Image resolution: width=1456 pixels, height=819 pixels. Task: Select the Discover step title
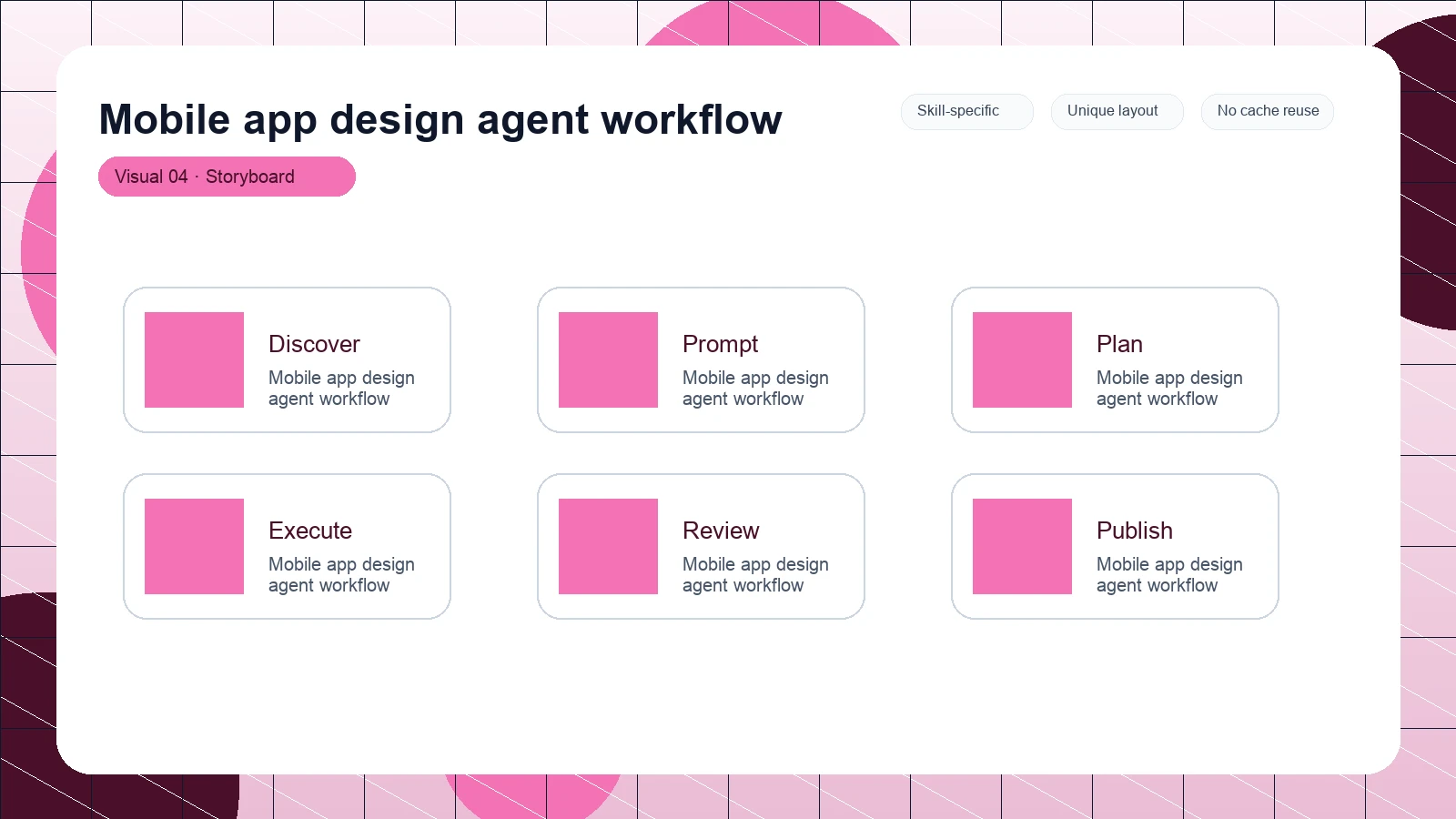314,344
